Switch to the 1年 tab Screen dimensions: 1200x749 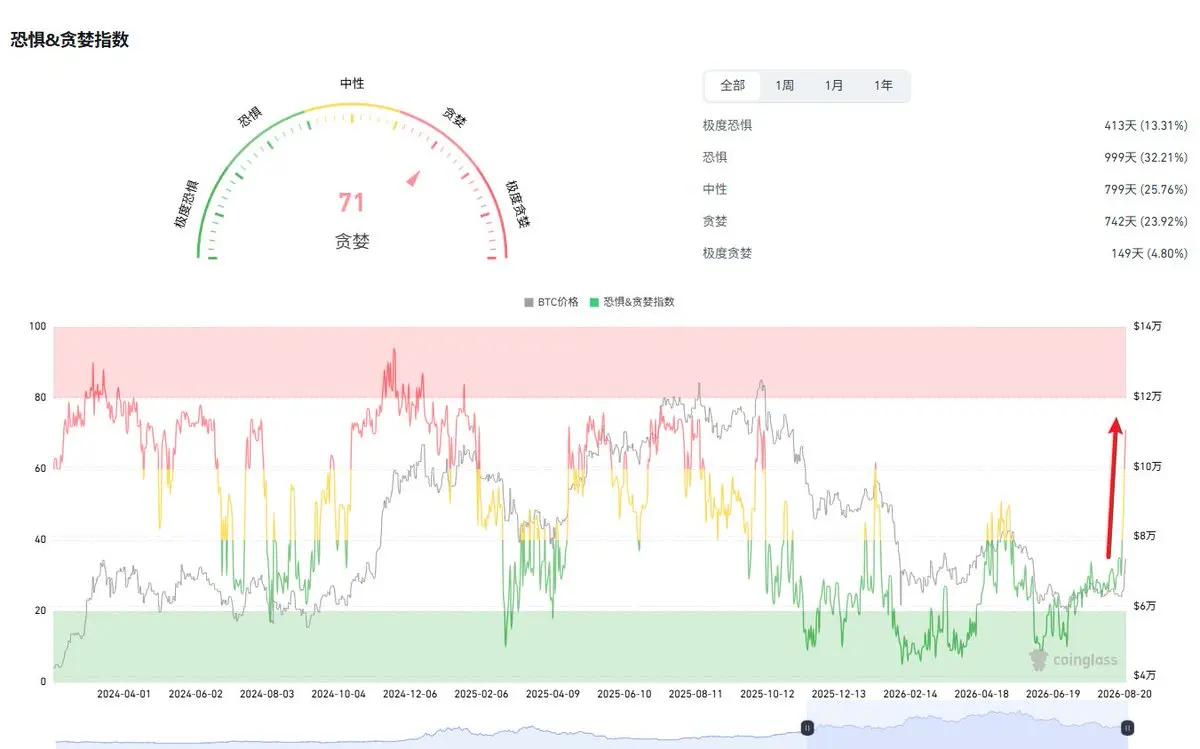(883, 86)
